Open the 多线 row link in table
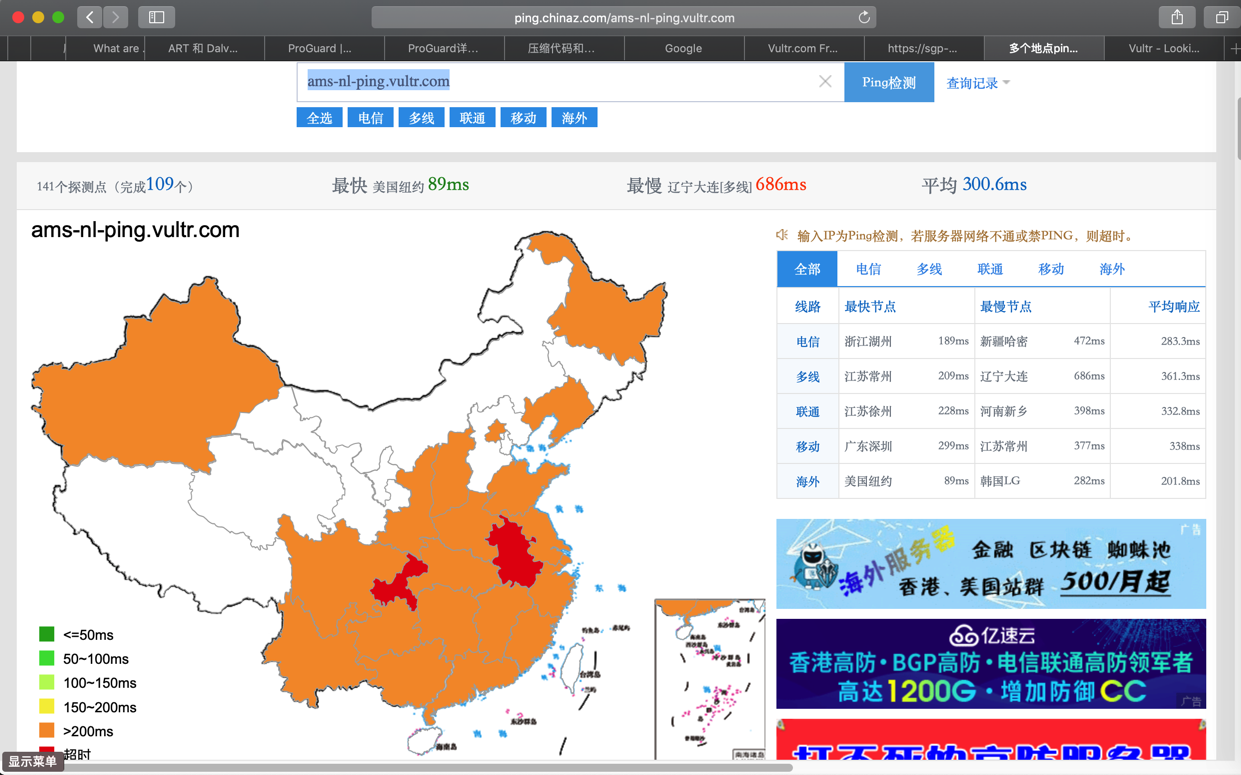1241x775 pixels. (x=807, y=377)
